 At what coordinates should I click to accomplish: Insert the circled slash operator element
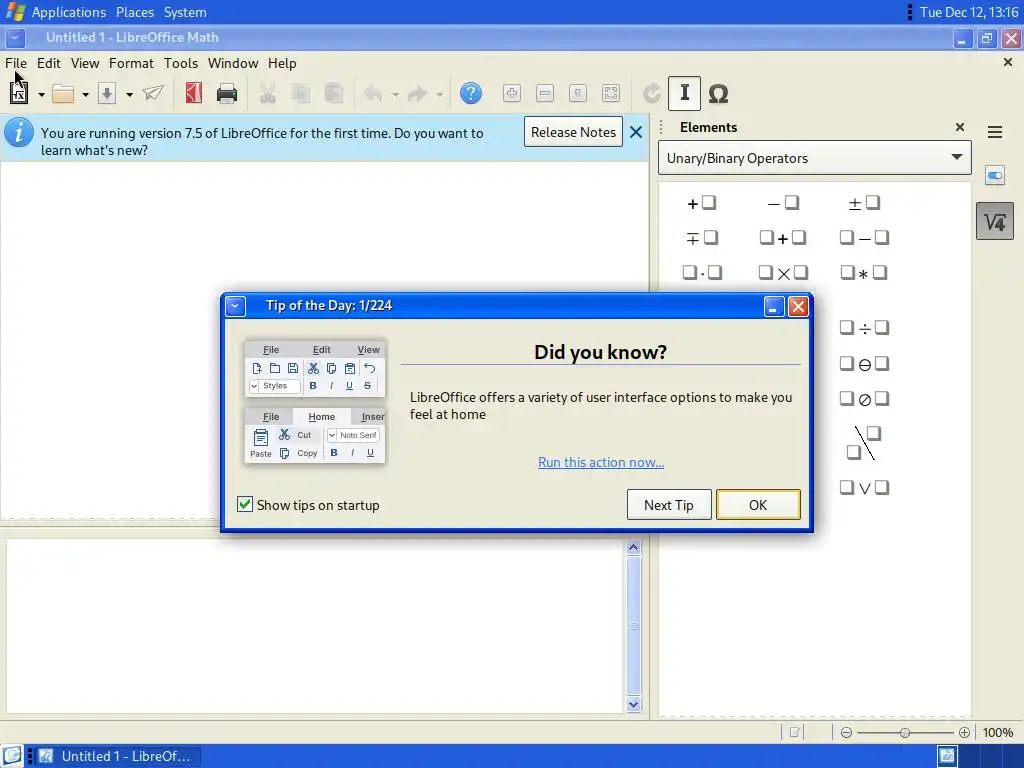click(864, 398)
